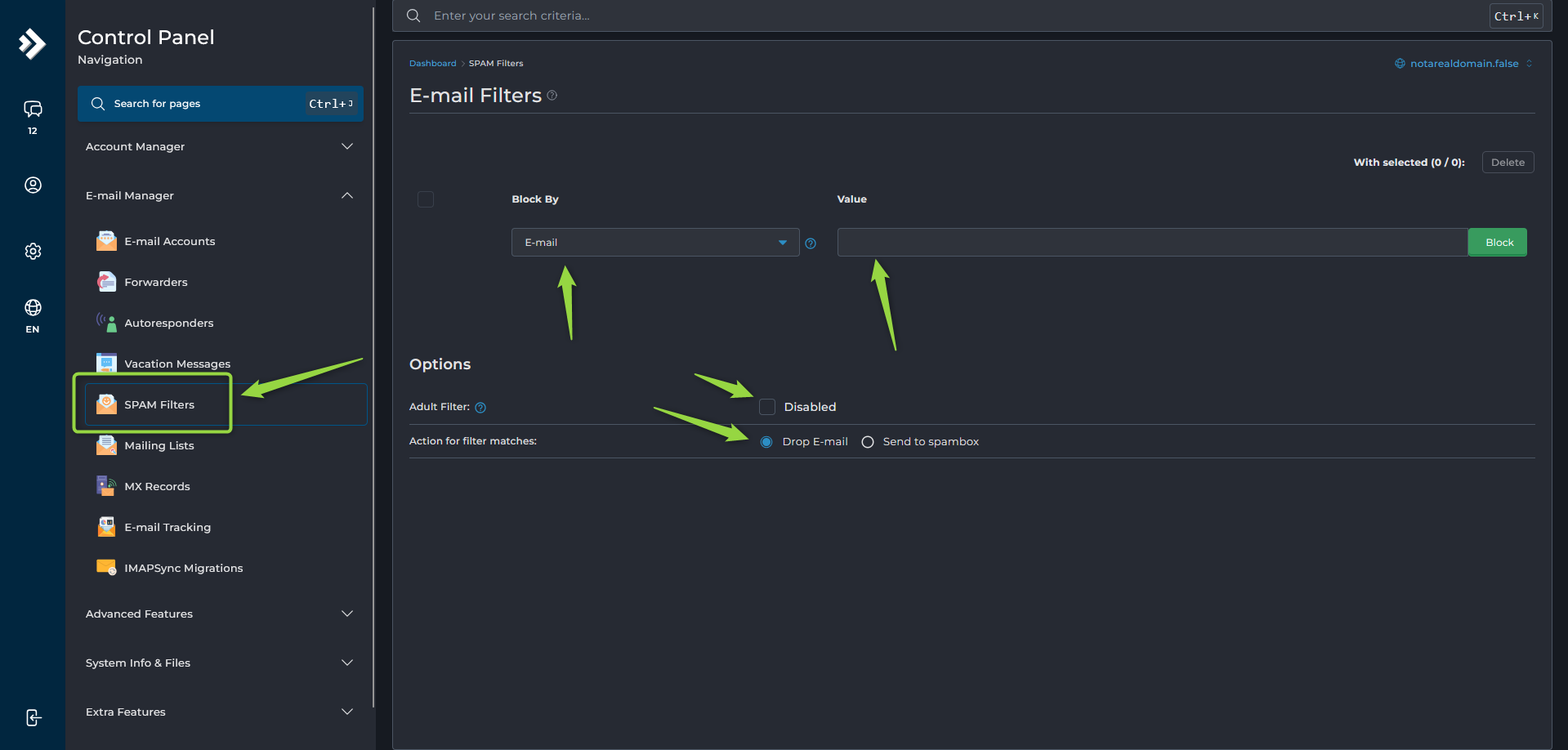Click the green Block button
The height and width of the screenshot is (750, 1568).
1499,243
